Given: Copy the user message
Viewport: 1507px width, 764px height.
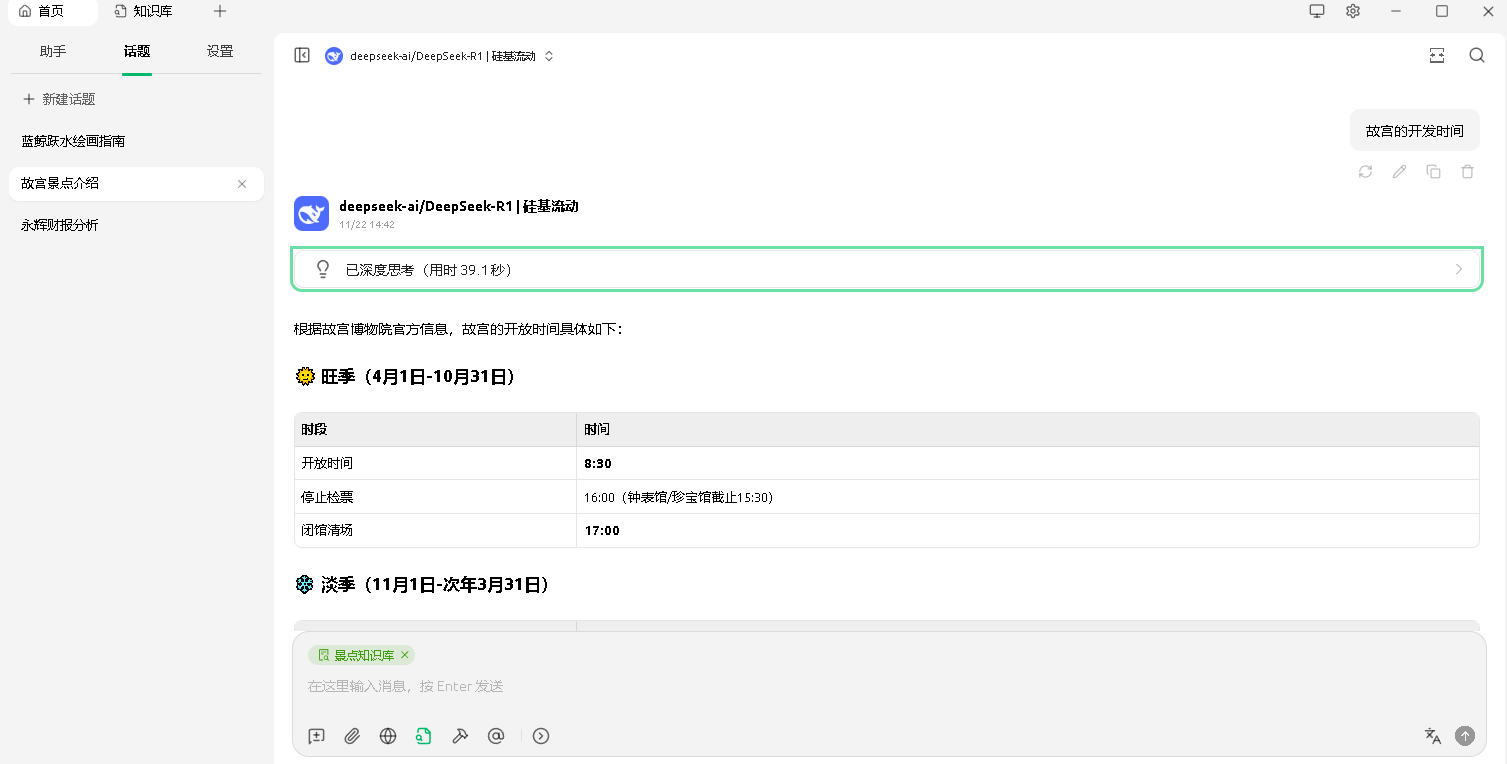Looking at the screenshot, I should (1433, 172).
